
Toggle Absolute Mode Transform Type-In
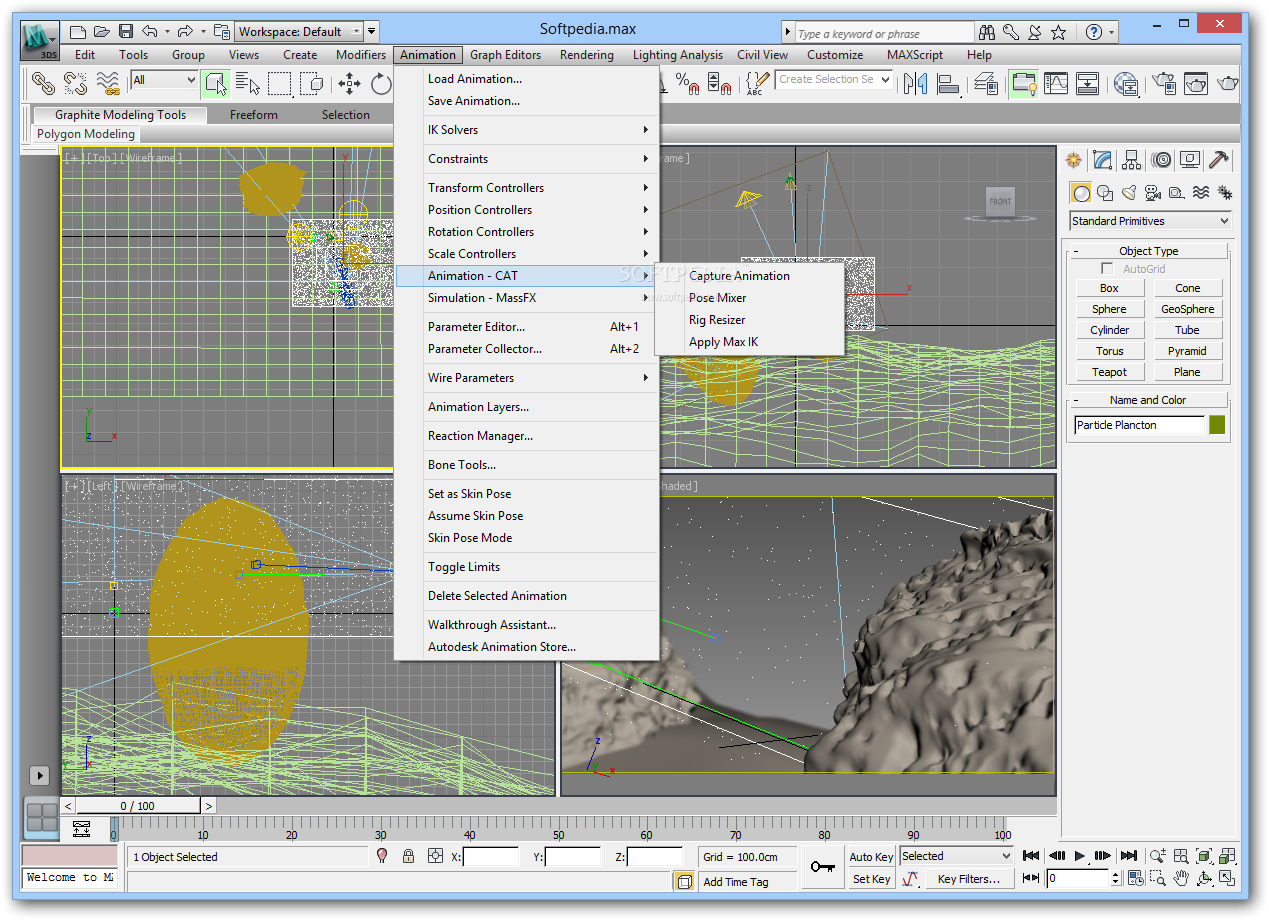tap(435, 856)
